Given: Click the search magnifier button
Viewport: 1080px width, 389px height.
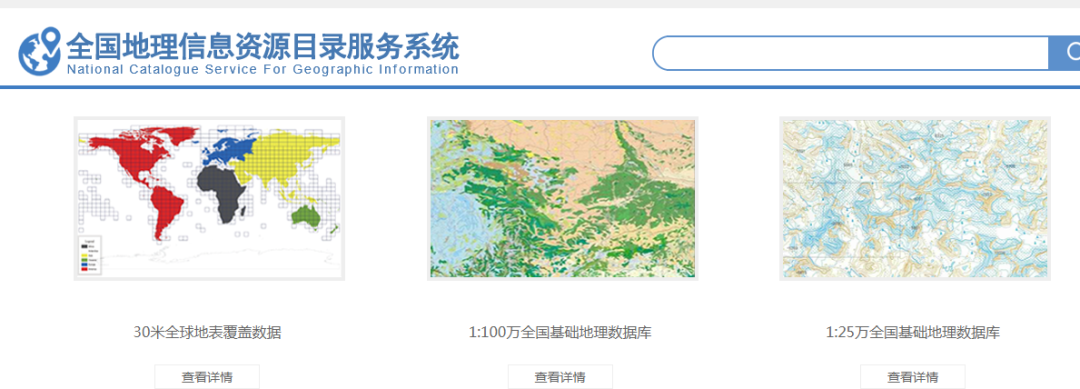Looking at the screenshot, I should coord(1065,53).
